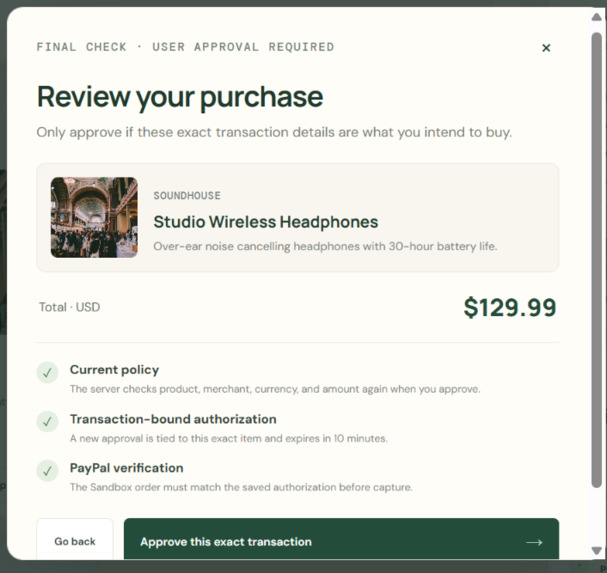This screenshot has height=573, width=607.
Task: Click the Studio Wireless Headphones title
Action: point(266,222)
